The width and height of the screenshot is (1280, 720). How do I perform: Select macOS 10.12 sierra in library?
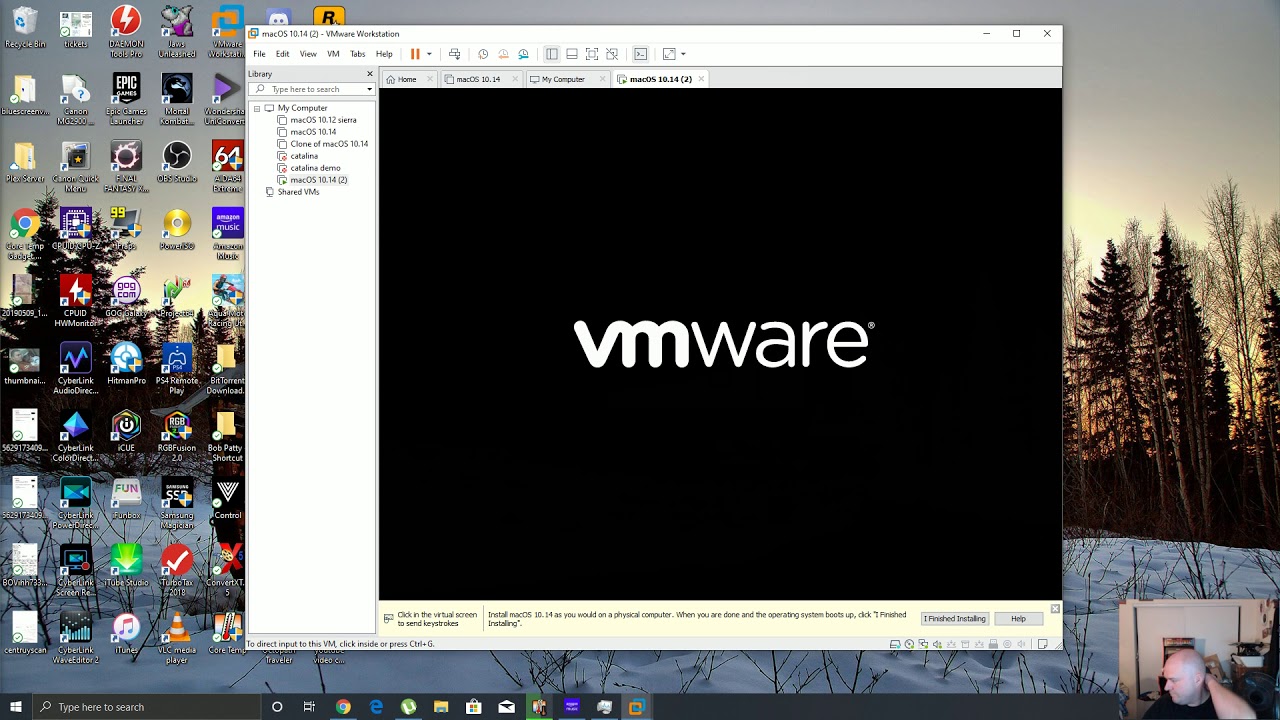coord(323,120)
